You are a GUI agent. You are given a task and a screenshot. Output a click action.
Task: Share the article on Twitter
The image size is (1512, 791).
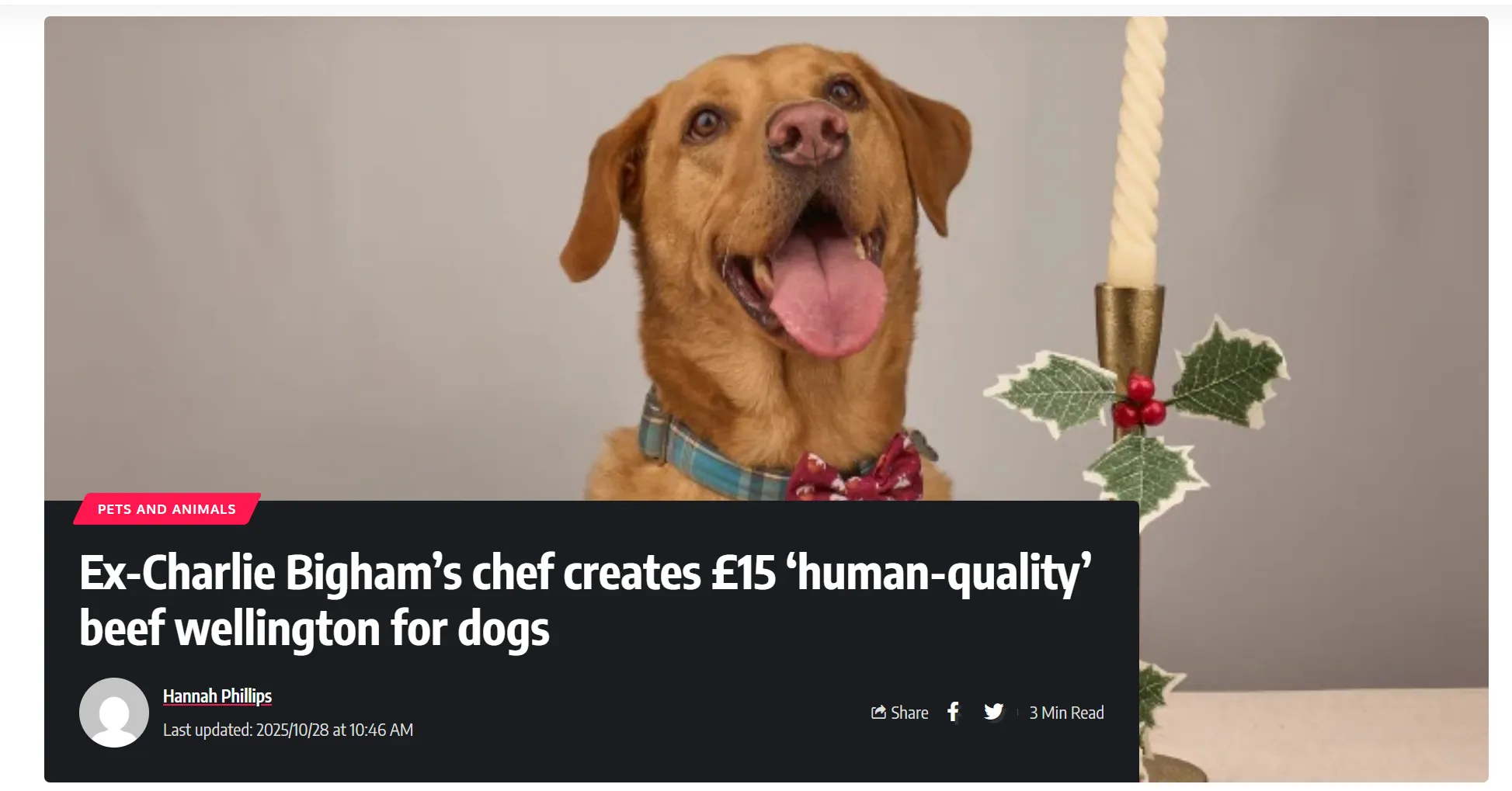(x=993, y=712)
